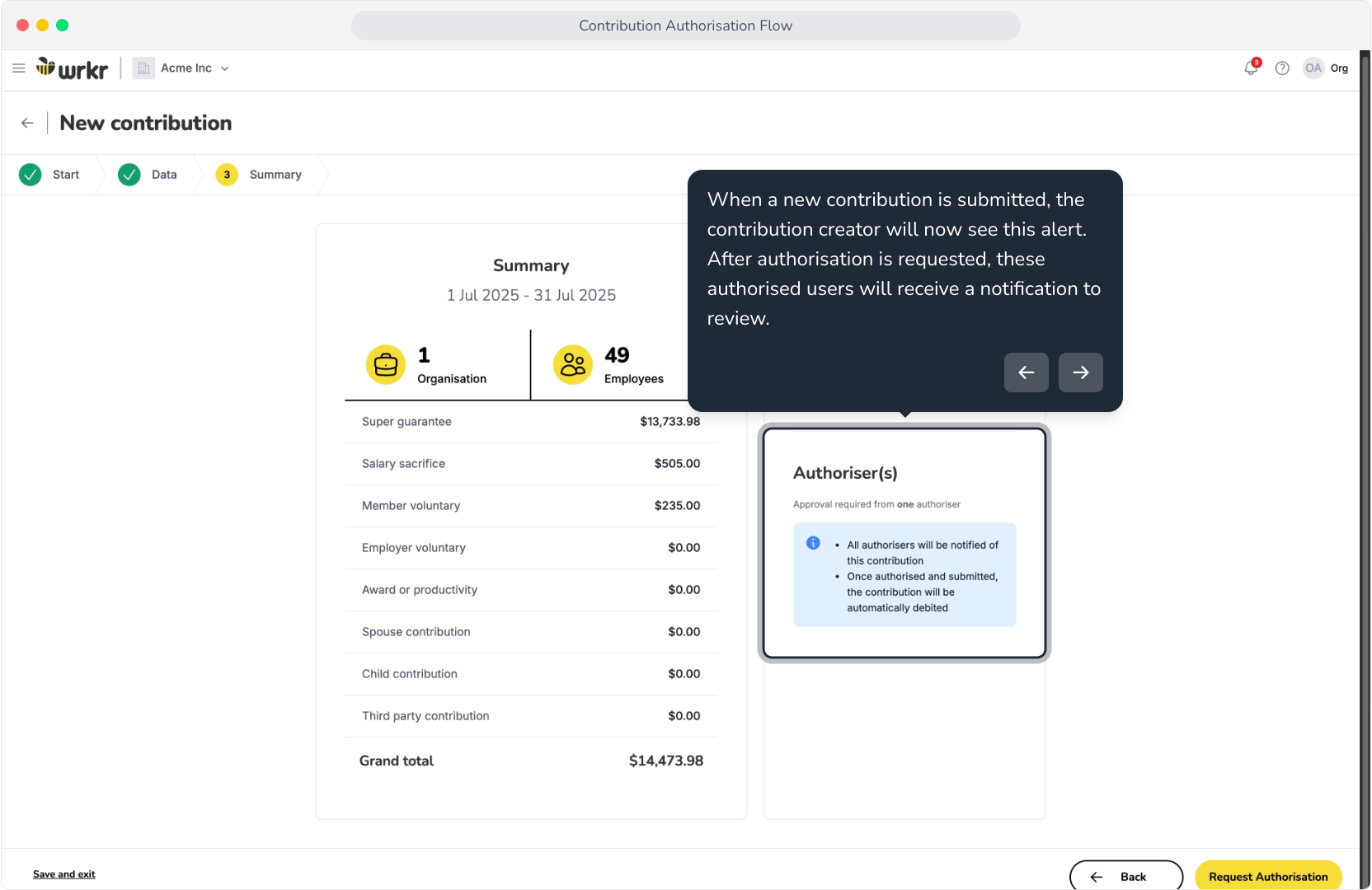Viewport: 1372px width, 890px height.
Task: Click the Salary sacrifice row label
Action: (403, 464)
